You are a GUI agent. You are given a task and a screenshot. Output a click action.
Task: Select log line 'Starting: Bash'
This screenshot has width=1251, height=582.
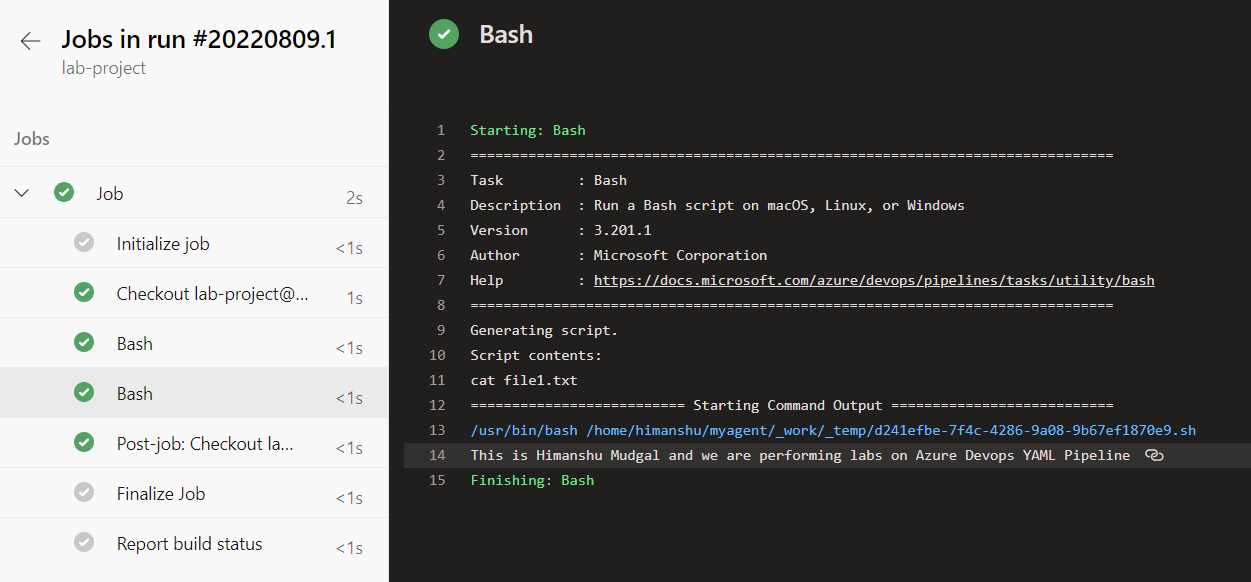(528, 130)
